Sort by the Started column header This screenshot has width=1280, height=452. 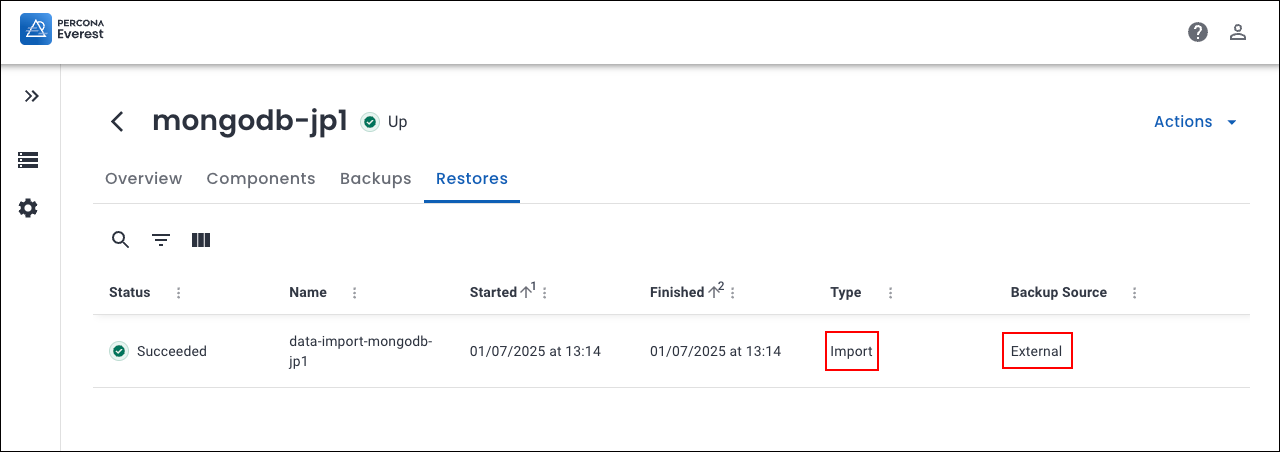494,293
